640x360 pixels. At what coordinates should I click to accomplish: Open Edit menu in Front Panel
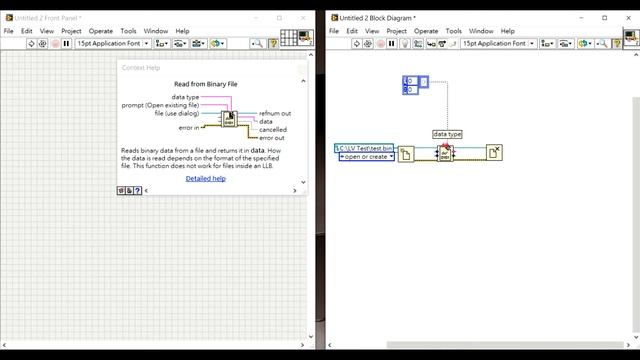[27, 31]
